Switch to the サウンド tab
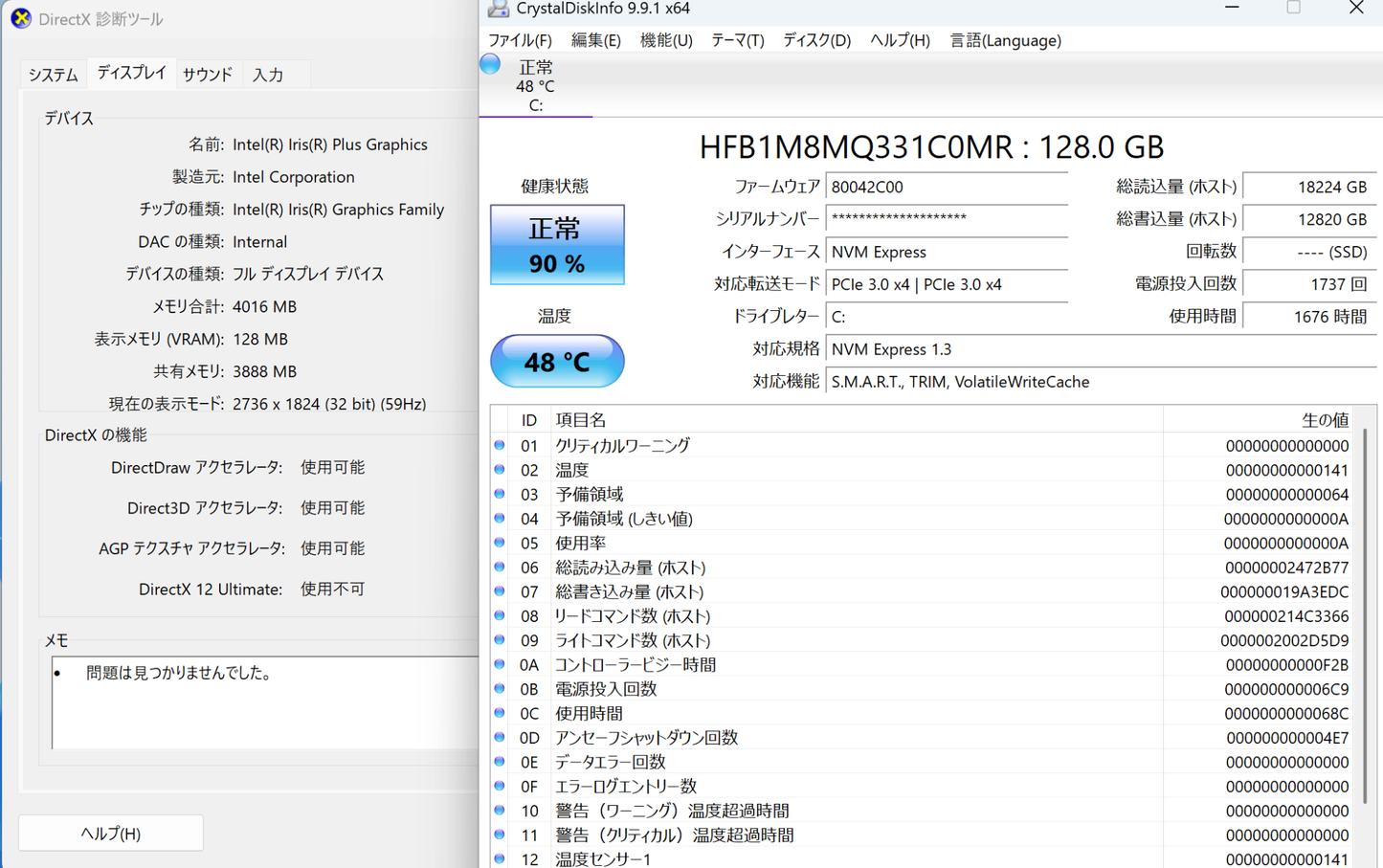This screenshot has width=1383, height=868. (x=208, y=75)
